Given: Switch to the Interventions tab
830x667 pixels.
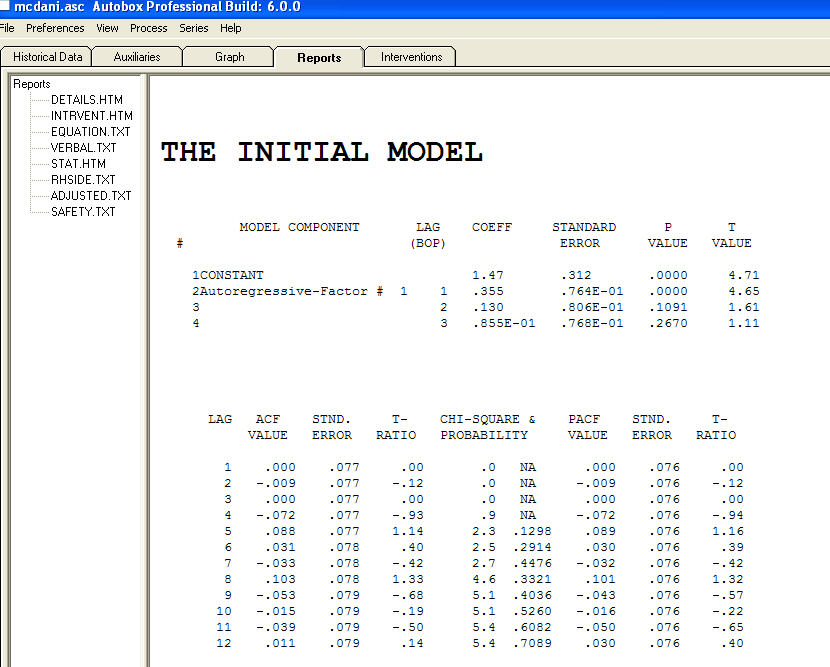Looking at the screenshot, I should click(409, 57).
